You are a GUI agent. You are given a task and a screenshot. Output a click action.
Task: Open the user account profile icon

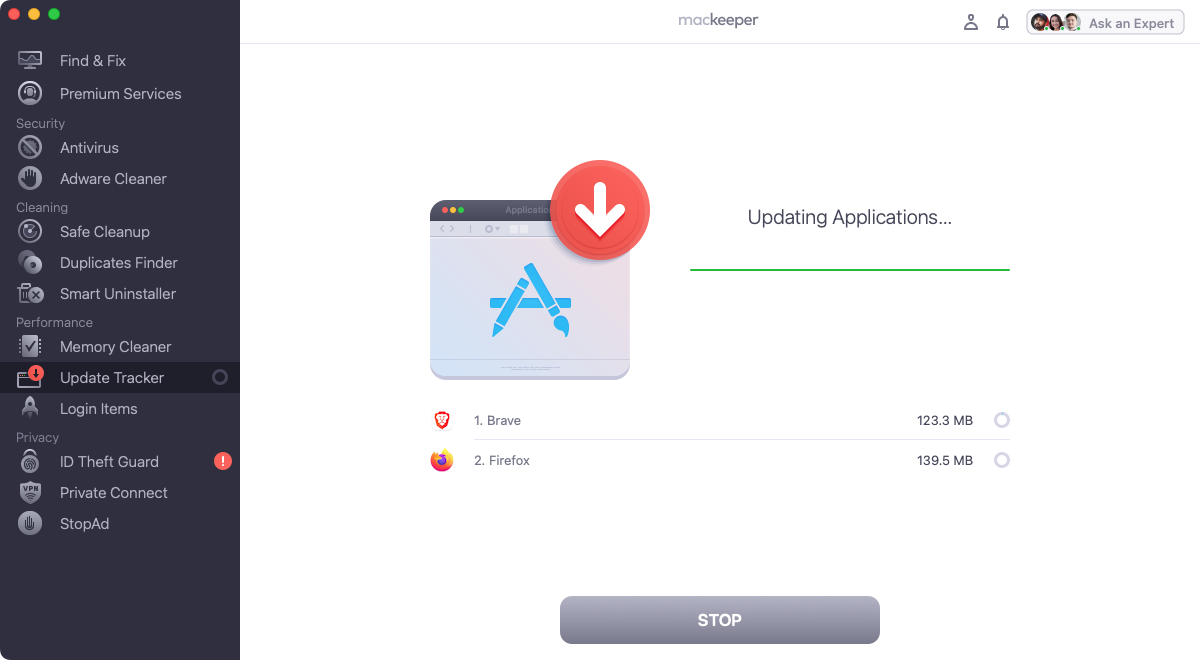click(x=970, y=22)
